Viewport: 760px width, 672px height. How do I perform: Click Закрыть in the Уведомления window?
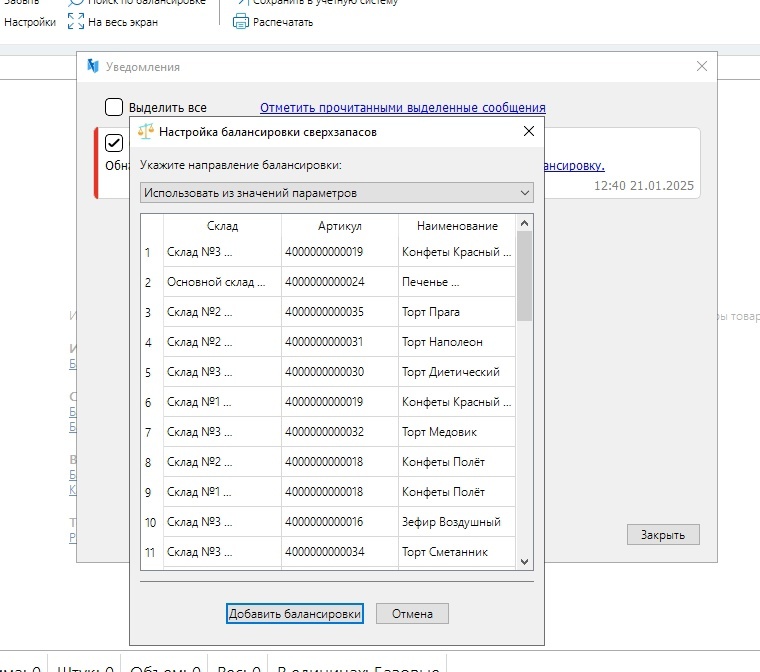point(663,535)
